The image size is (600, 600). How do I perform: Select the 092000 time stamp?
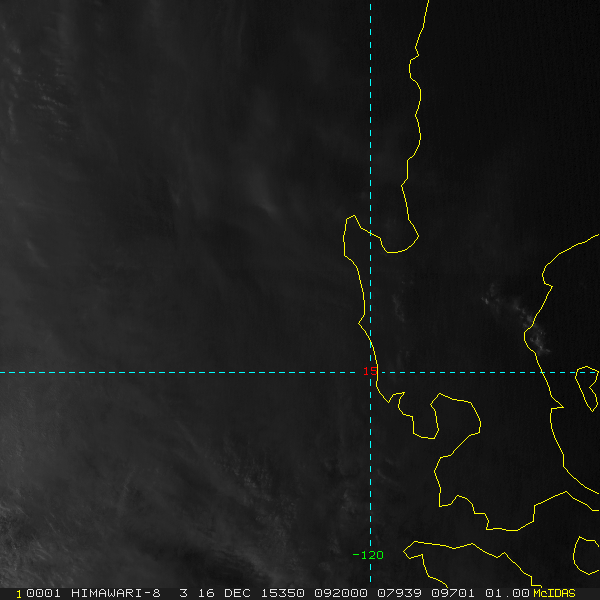coord(341,593)
